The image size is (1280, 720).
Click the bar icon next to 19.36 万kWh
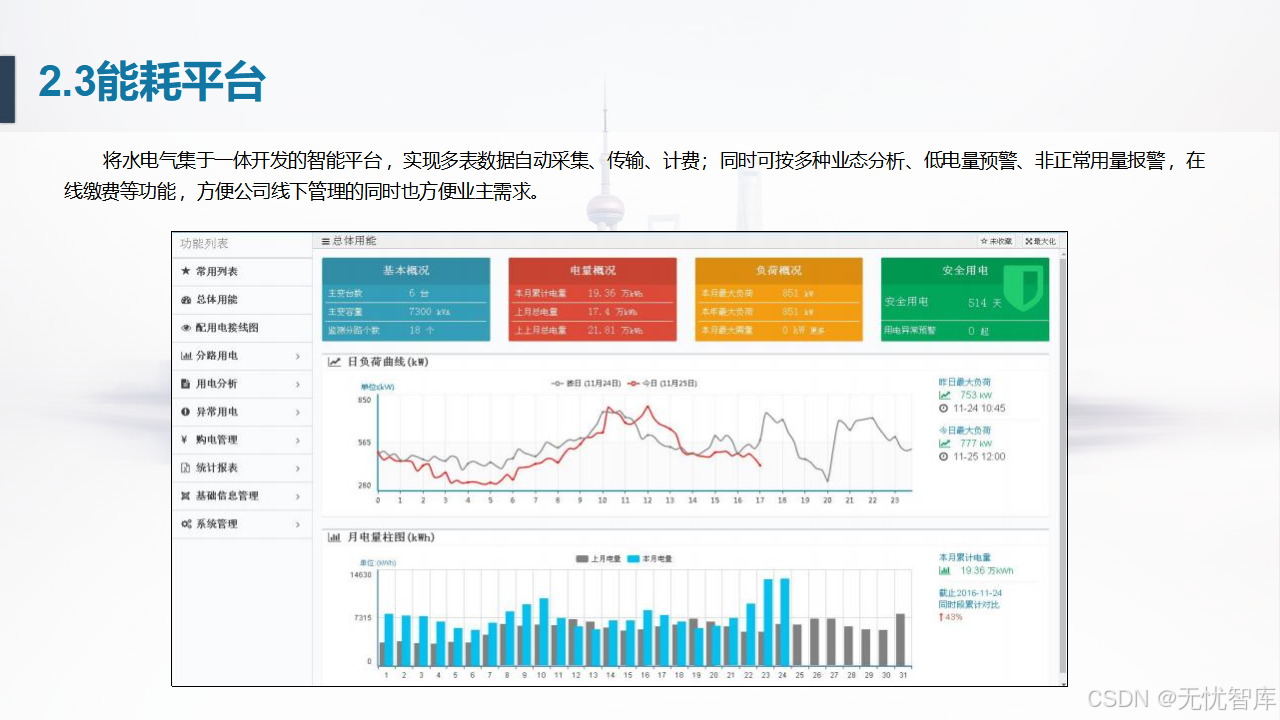945,571
